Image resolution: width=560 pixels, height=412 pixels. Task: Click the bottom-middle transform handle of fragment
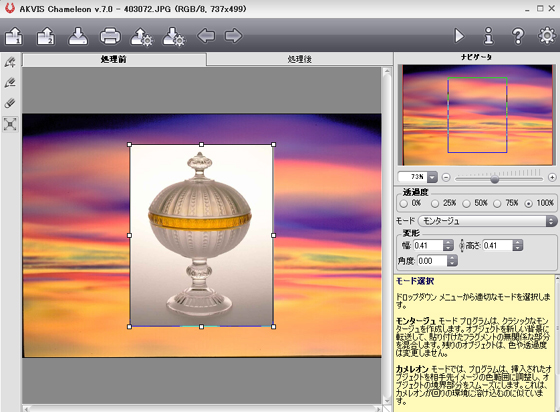coord(201,327)
